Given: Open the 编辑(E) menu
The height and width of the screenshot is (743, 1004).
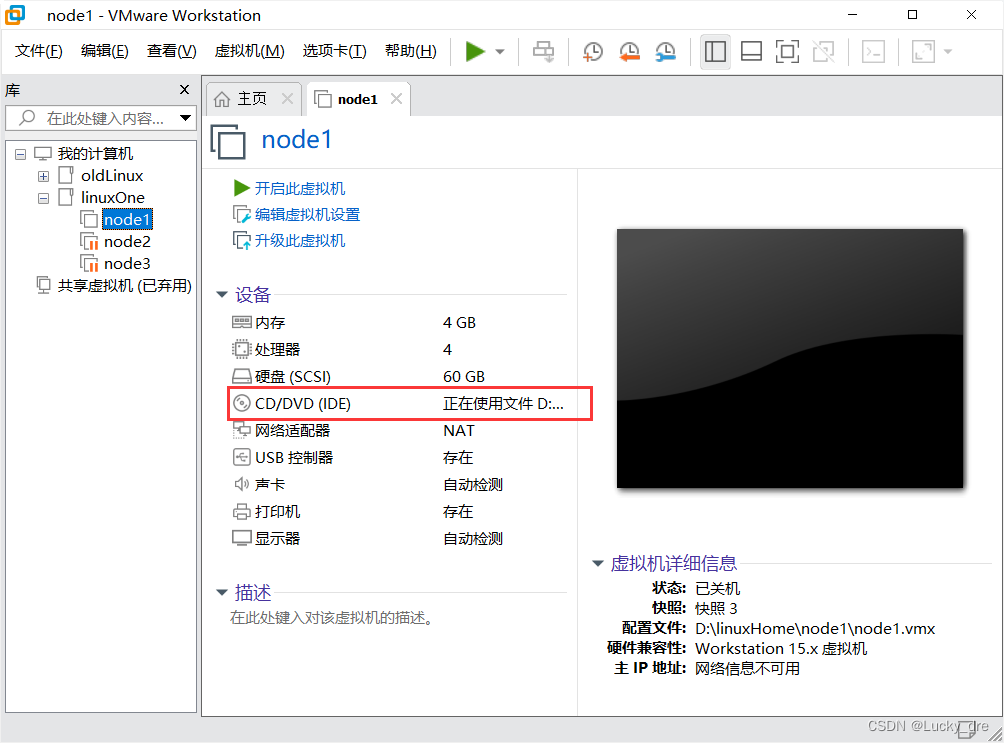Looking at the screenshot, I should pos(105,51).
